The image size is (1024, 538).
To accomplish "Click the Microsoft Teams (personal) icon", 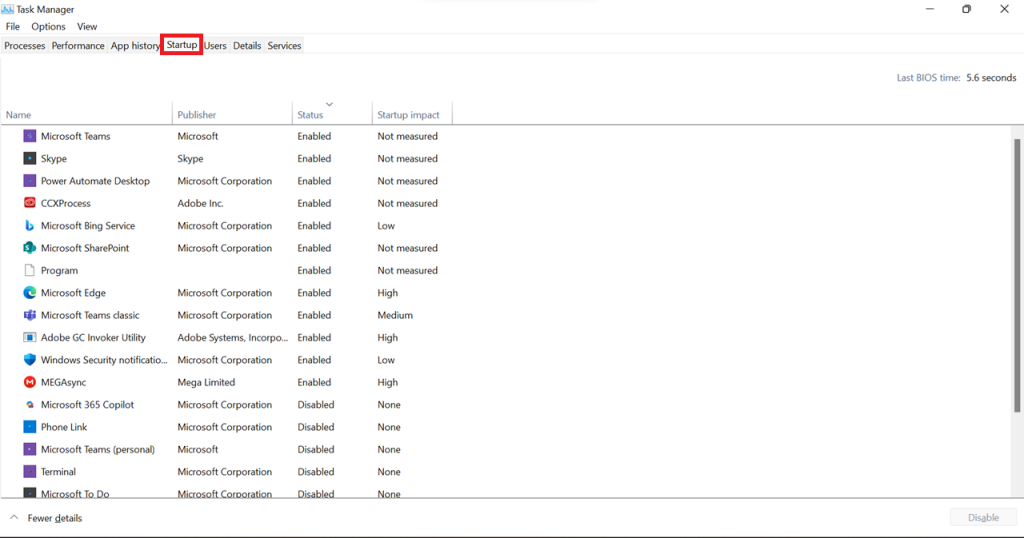I will pyautogui.click(x=29, y=449).
